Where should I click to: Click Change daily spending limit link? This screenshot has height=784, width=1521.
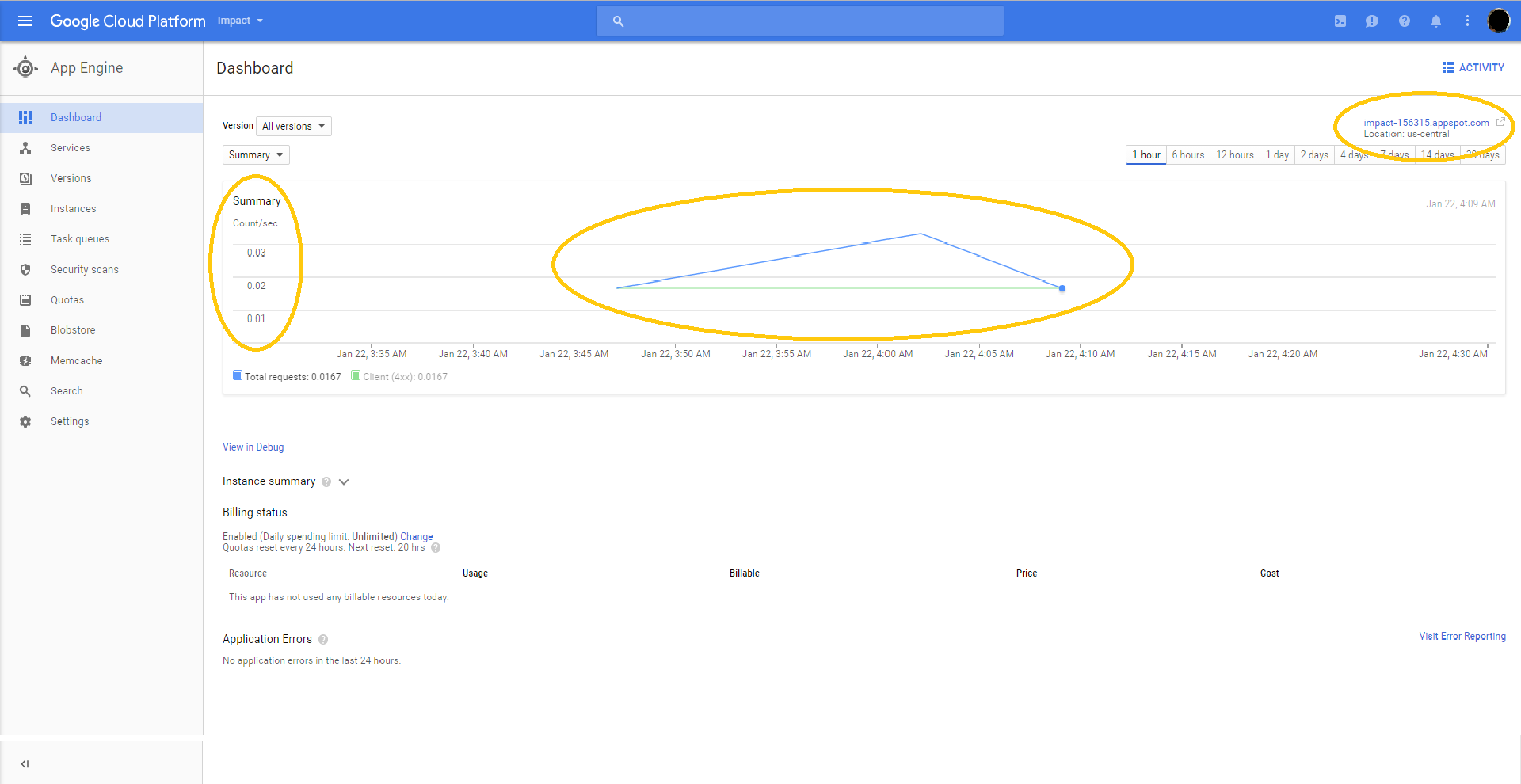point(417,537)
